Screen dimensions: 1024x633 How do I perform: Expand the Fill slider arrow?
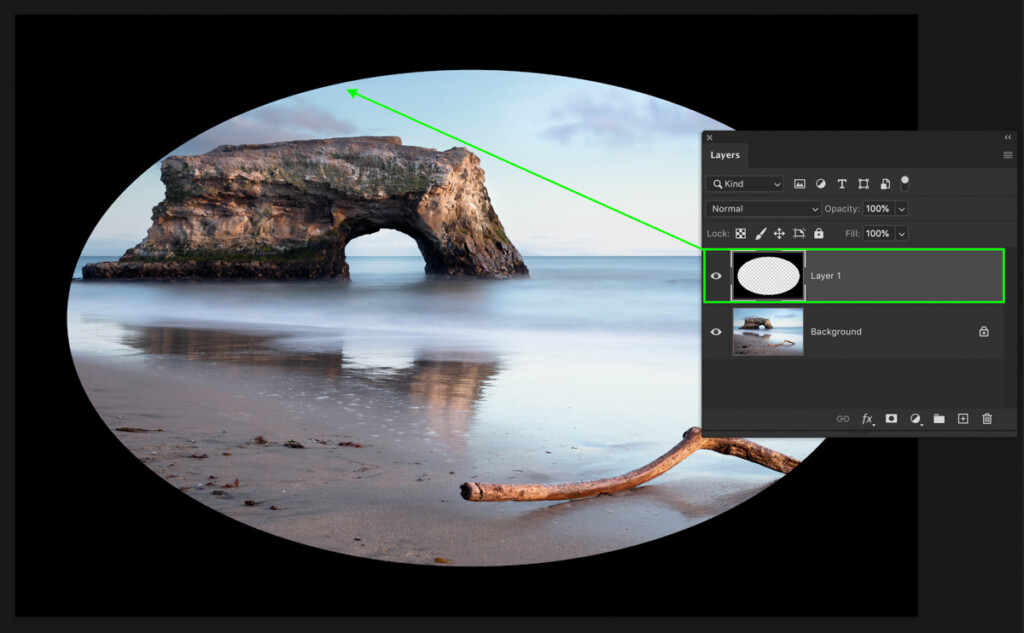(x=902, y=234)
